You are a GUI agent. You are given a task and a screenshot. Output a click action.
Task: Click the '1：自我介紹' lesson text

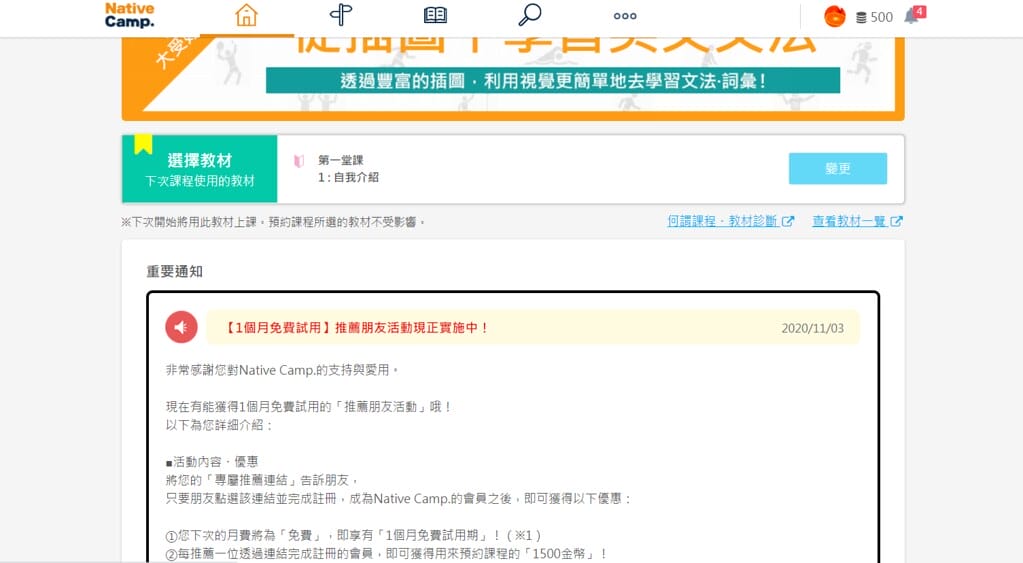click(348, 177)
